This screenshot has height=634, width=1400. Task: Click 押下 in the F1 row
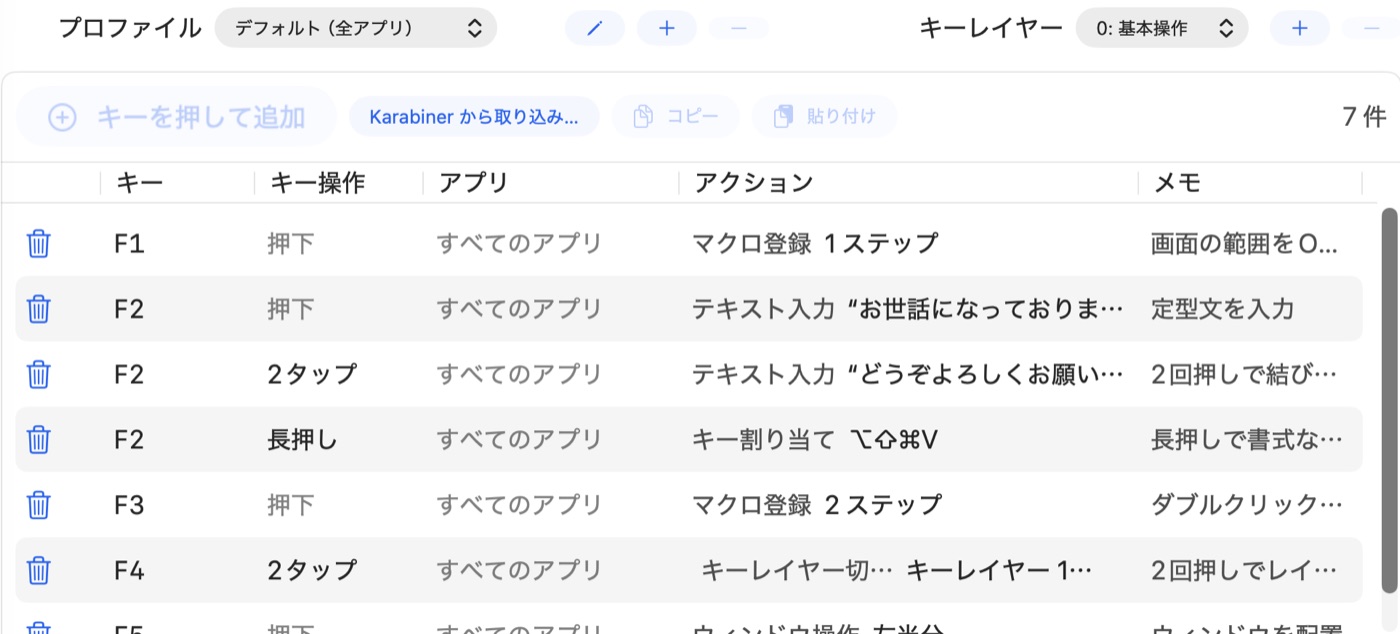click(x=290, y=243)
